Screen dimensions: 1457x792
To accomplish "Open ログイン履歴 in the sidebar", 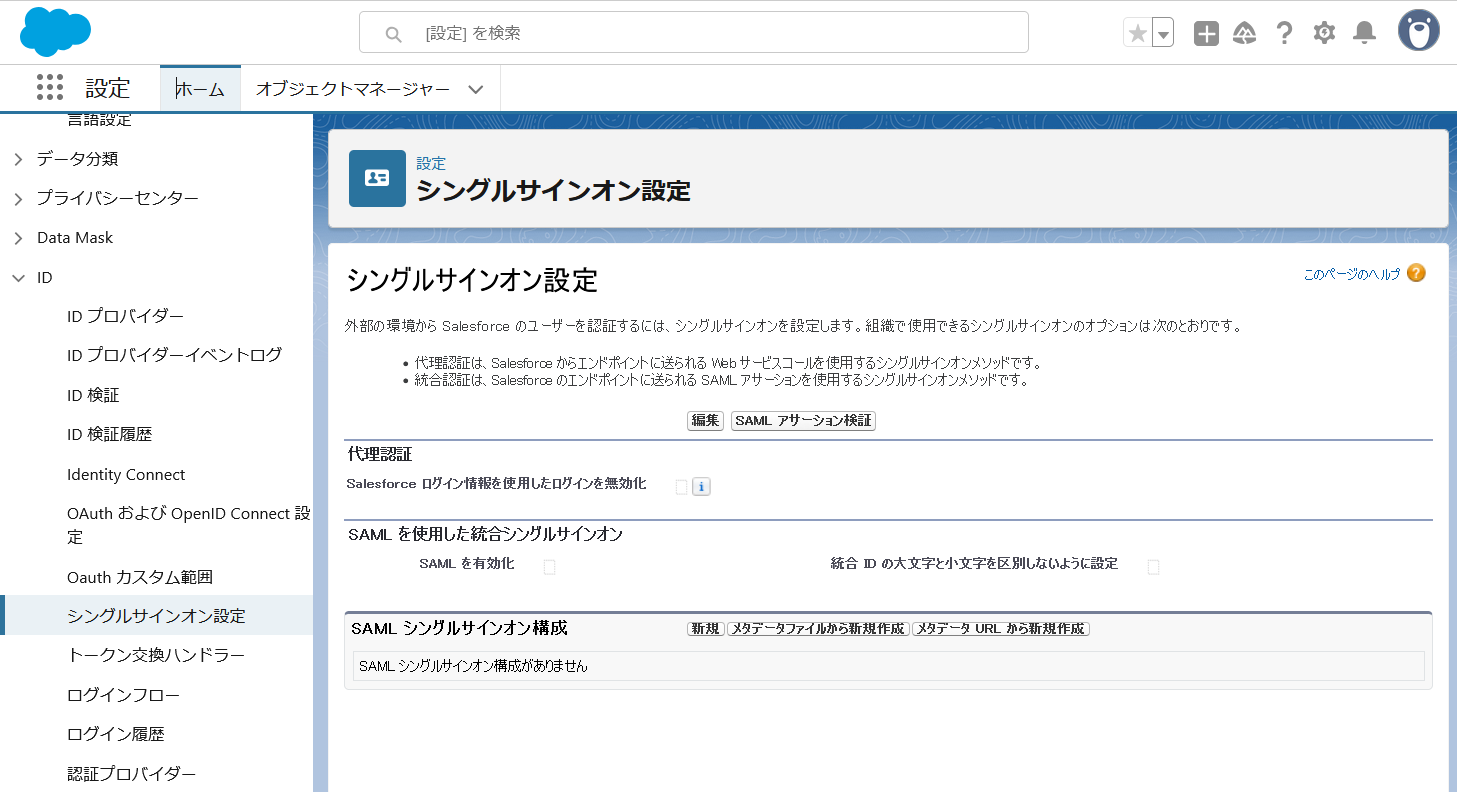I will coord(115,734).
